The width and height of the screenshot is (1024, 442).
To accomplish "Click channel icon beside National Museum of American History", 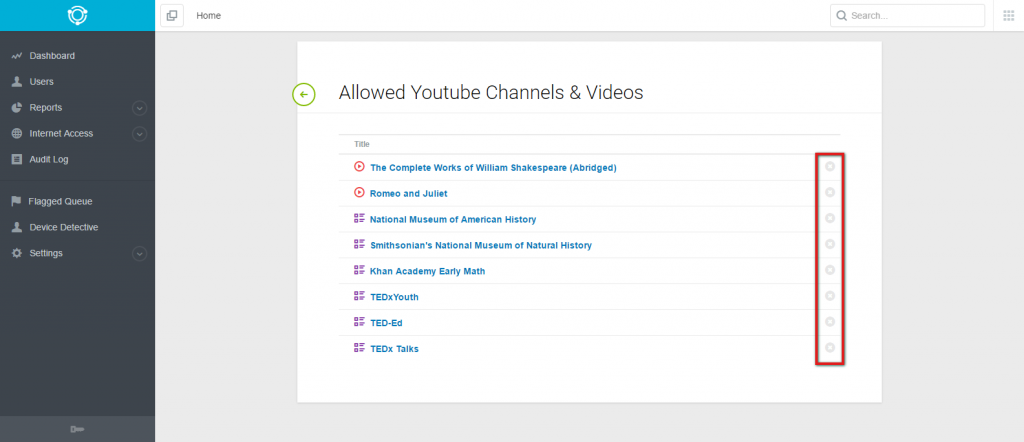I will pyautogui.click(x=359, y=218).
